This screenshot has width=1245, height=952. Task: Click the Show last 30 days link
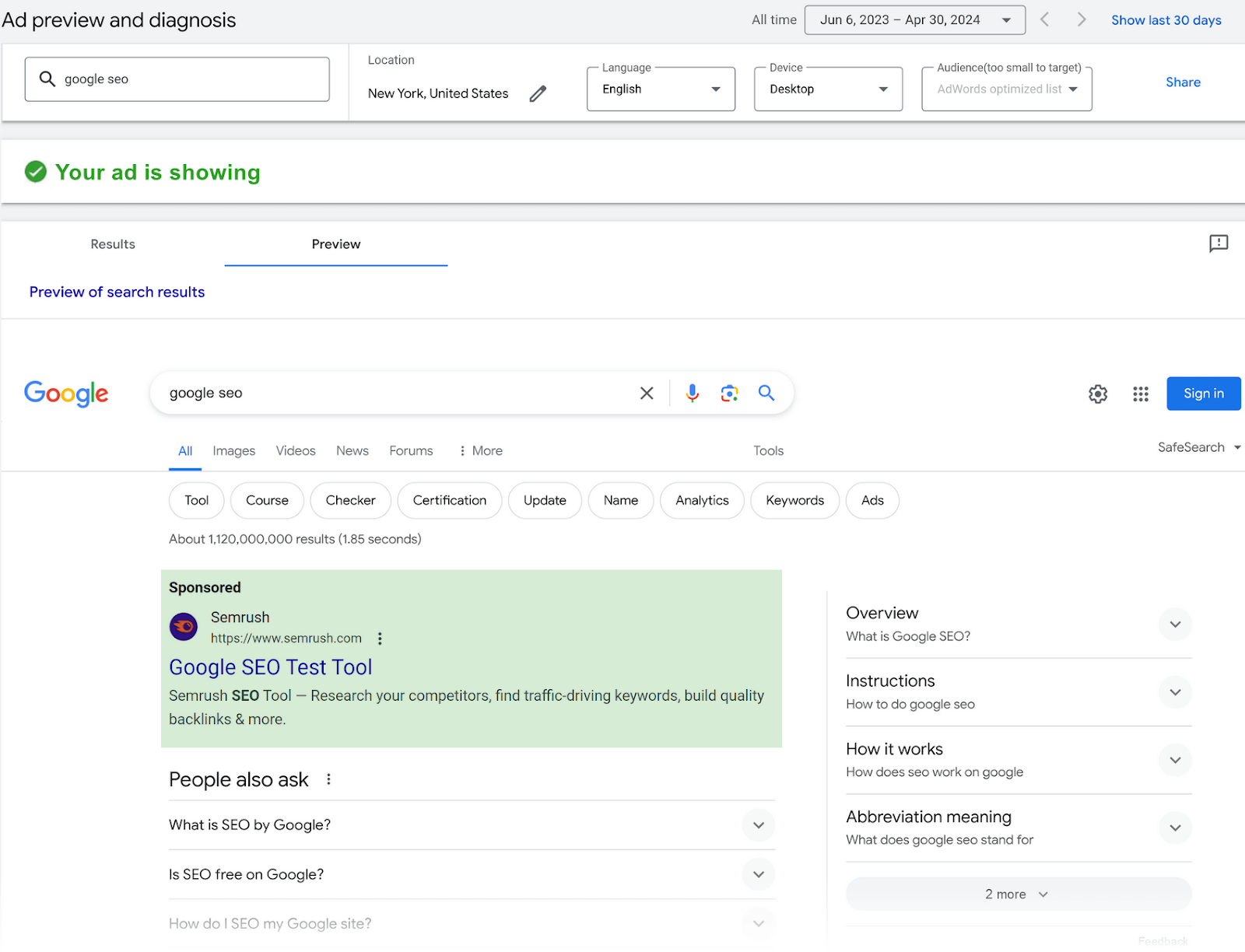(1166, 19)
